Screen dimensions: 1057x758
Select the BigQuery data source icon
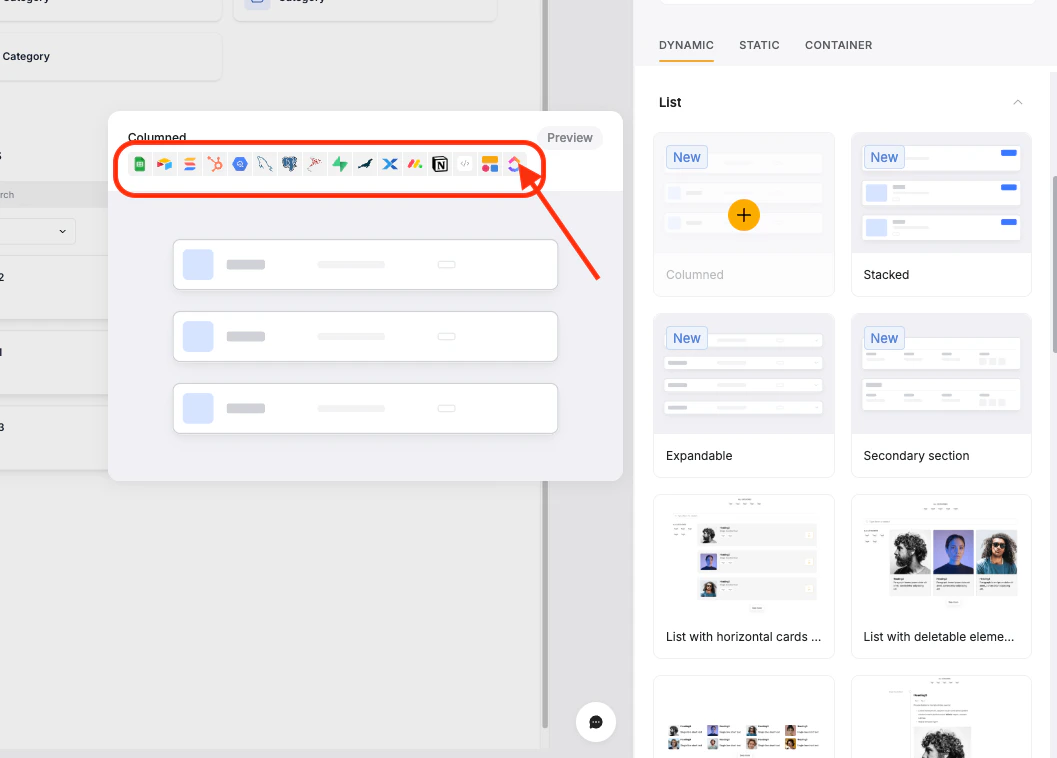pyautogui.click(x=239, y=164)
